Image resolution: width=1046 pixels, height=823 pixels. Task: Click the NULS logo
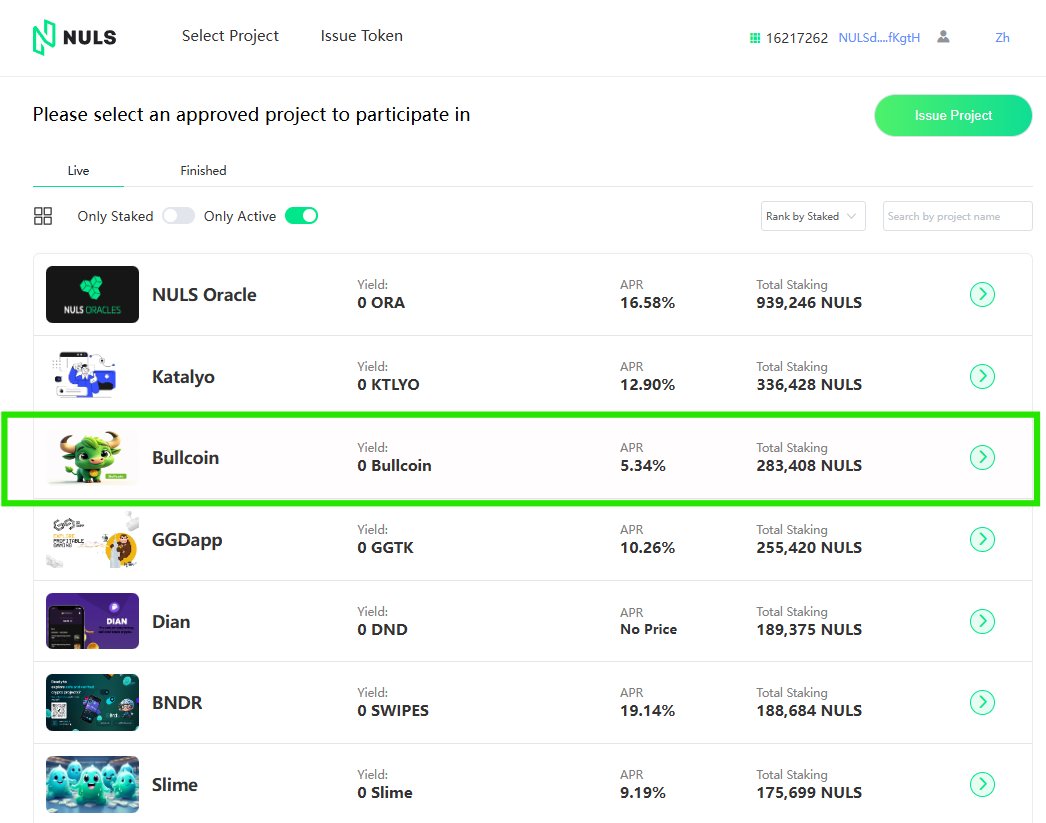(x=74, y=37)
